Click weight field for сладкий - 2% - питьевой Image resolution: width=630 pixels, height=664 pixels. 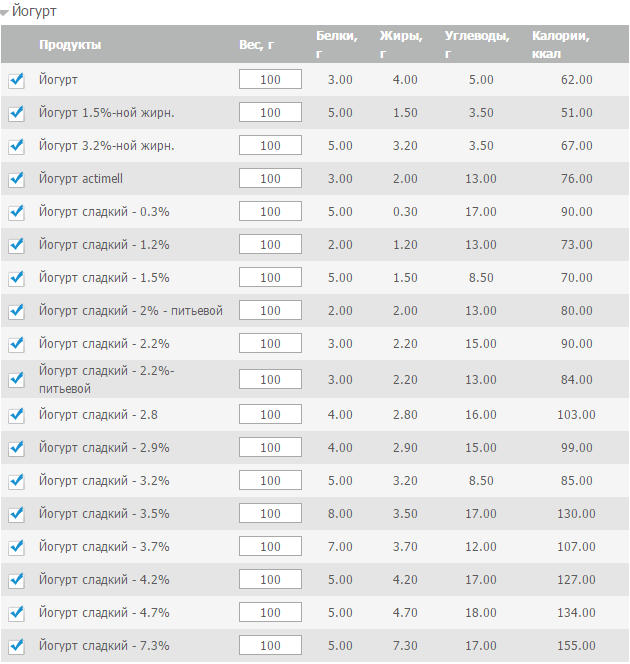270,310
